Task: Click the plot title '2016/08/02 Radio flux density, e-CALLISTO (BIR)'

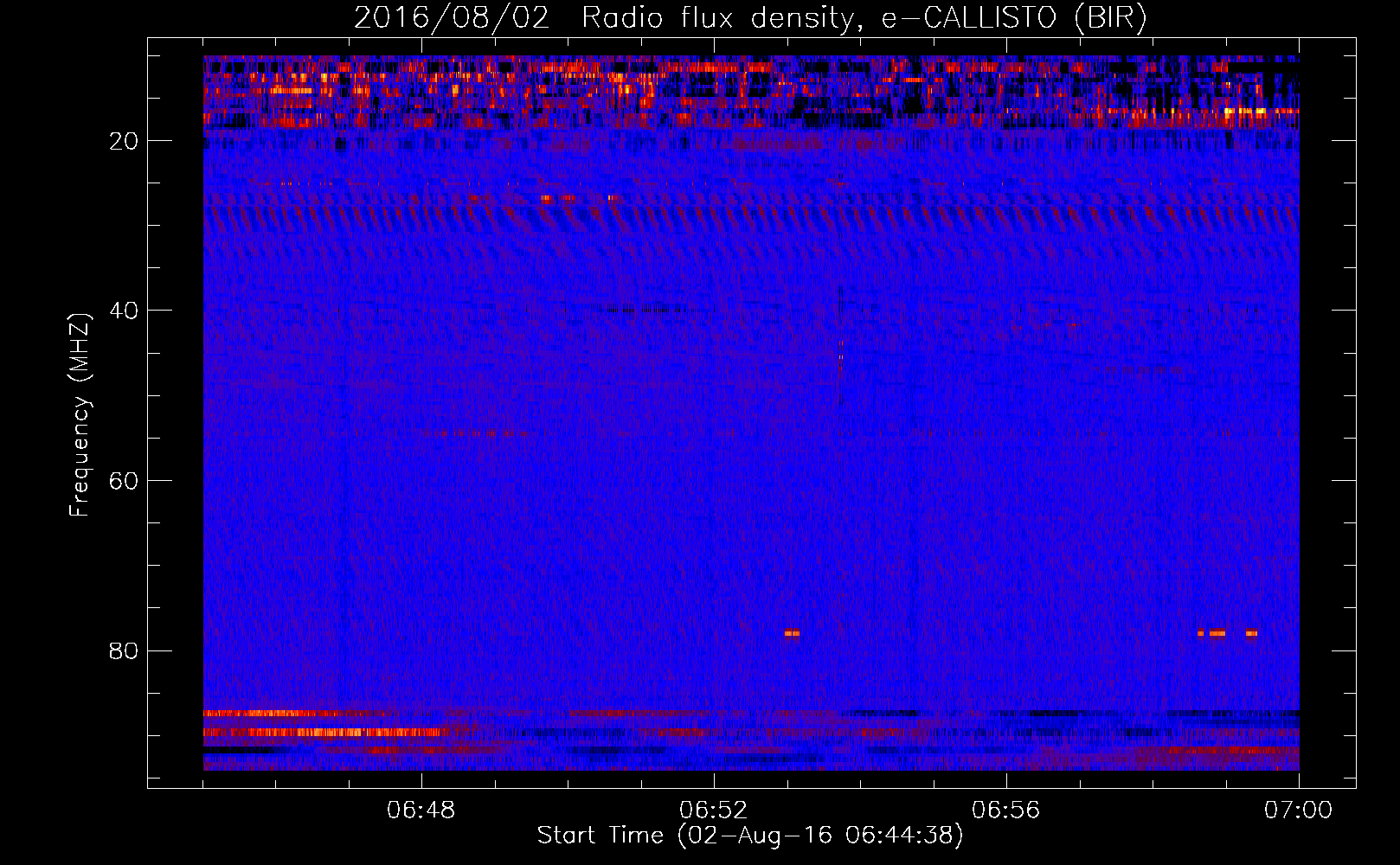Action: point(750,18)
